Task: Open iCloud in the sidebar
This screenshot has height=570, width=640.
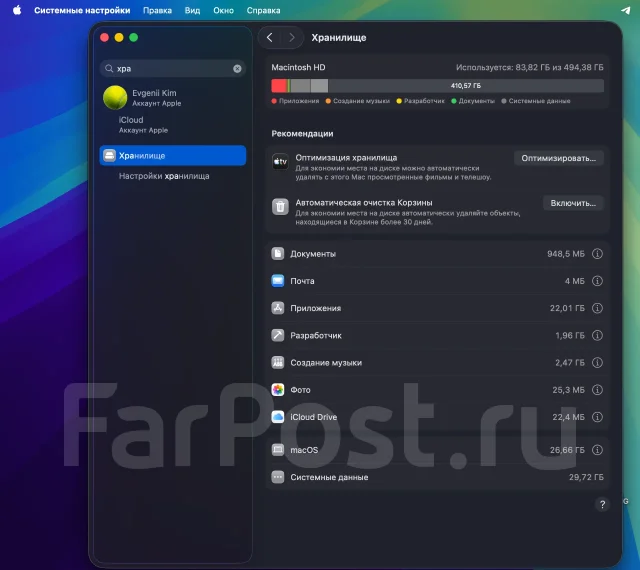Action: pos(173,125)
